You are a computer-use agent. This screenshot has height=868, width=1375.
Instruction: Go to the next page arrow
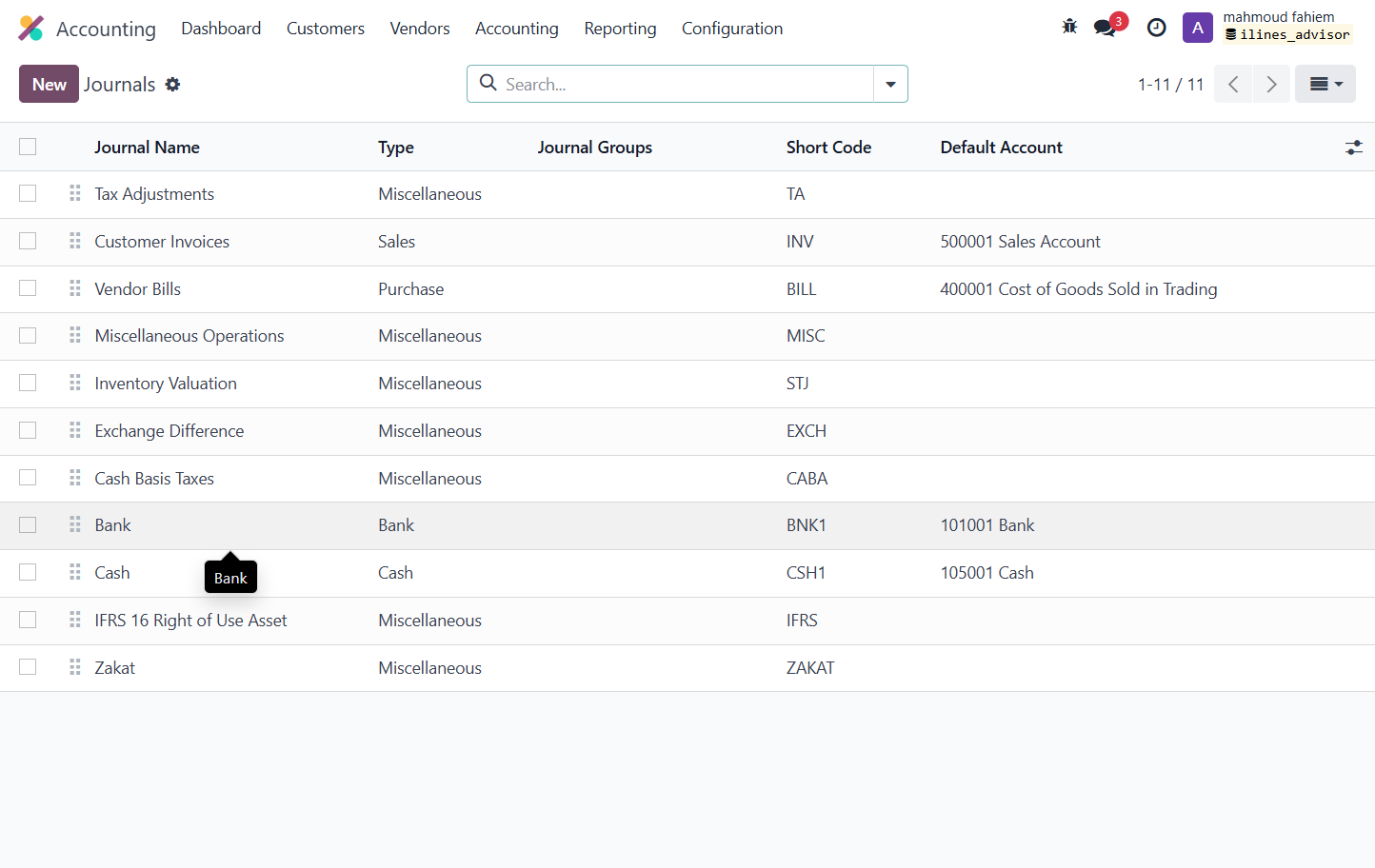(1271, 84)
